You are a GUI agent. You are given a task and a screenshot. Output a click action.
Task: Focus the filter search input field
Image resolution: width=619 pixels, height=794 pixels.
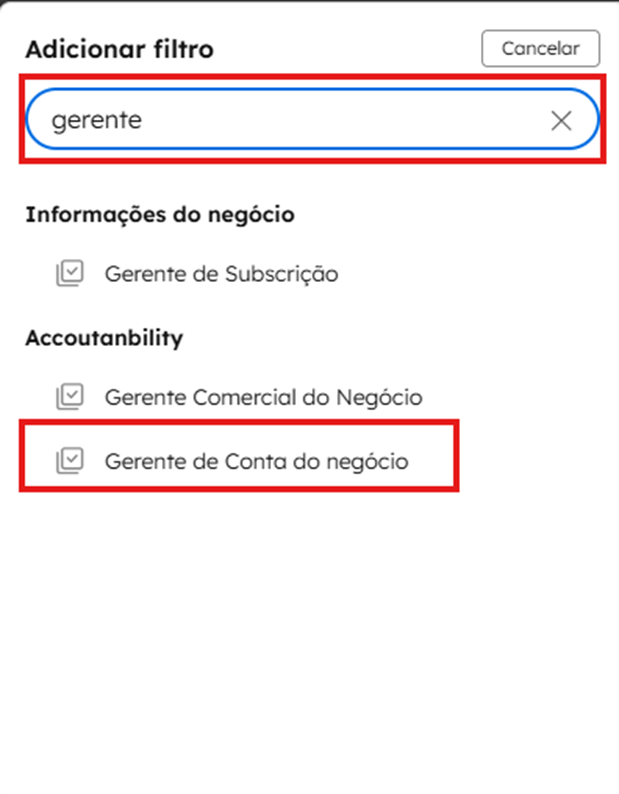(x=300, y=121)
